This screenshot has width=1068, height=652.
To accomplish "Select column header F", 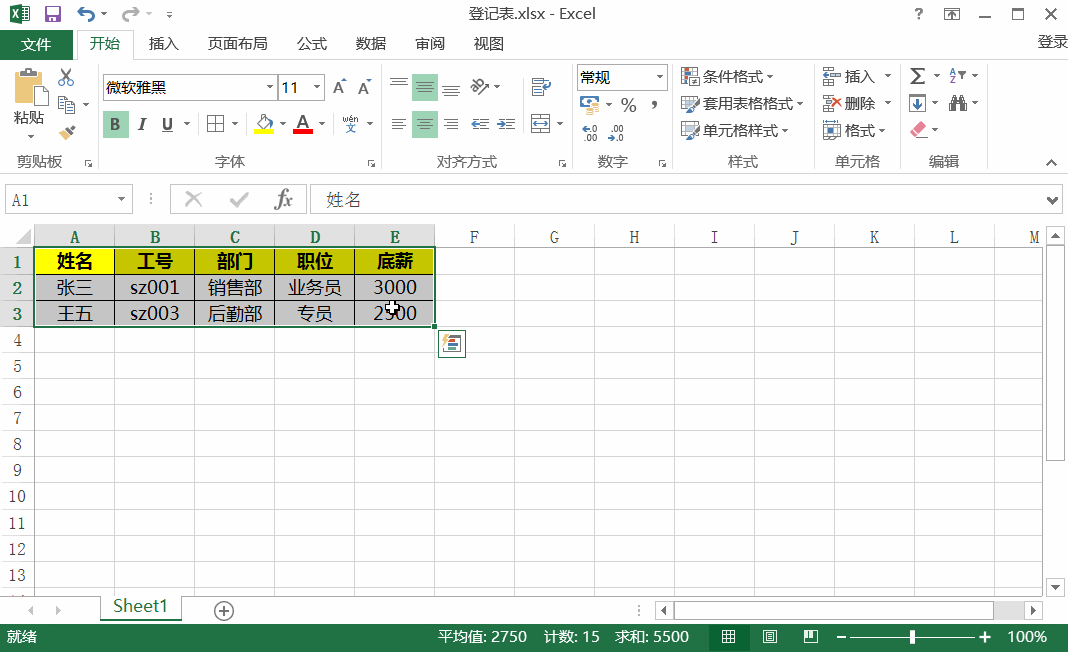I will coord(474,237).
